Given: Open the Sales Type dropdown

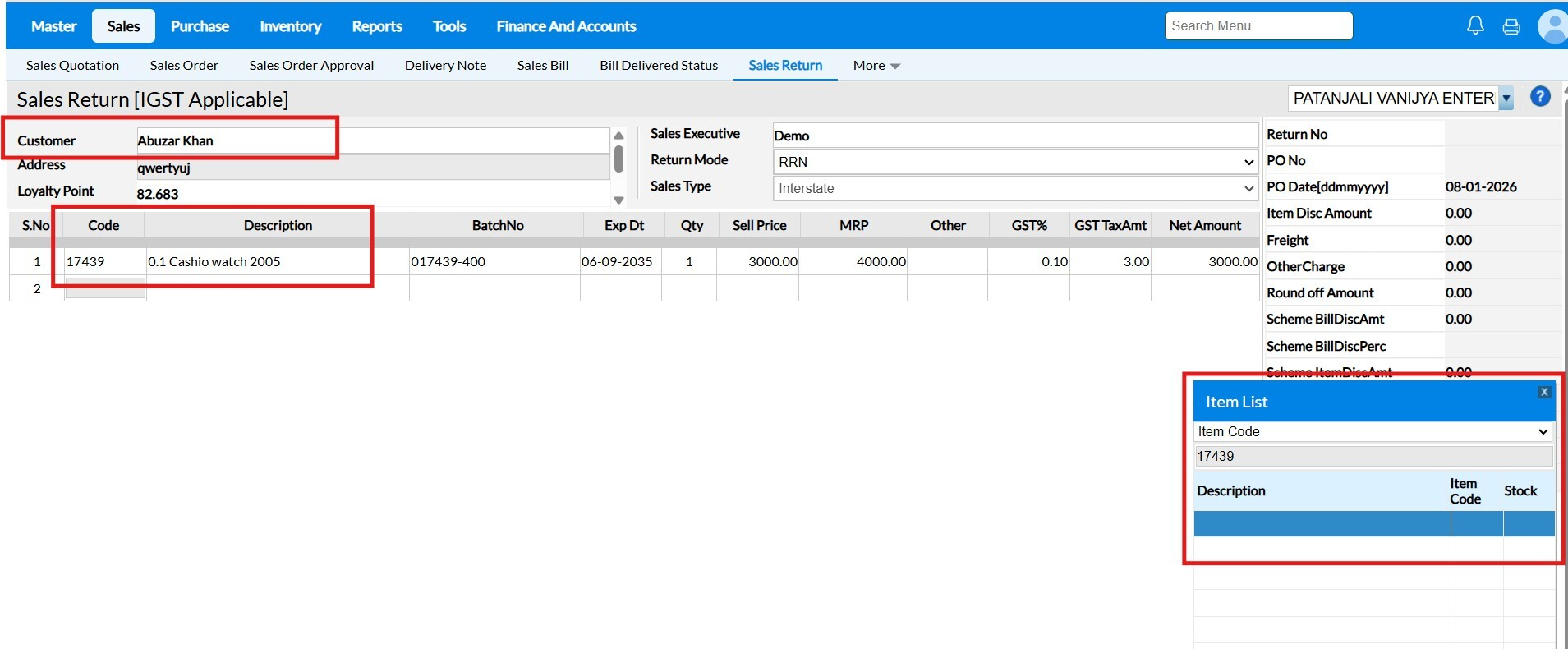Looking at the screenshot, I should click(x=1014, y=188).
